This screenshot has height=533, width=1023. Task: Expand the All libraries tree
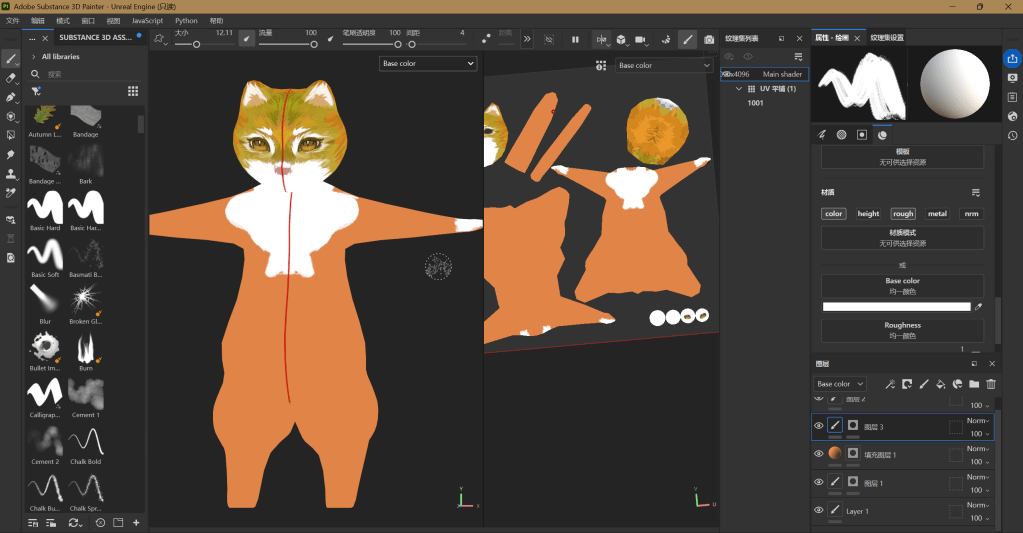pyautogui.click(x=33, y=57)
